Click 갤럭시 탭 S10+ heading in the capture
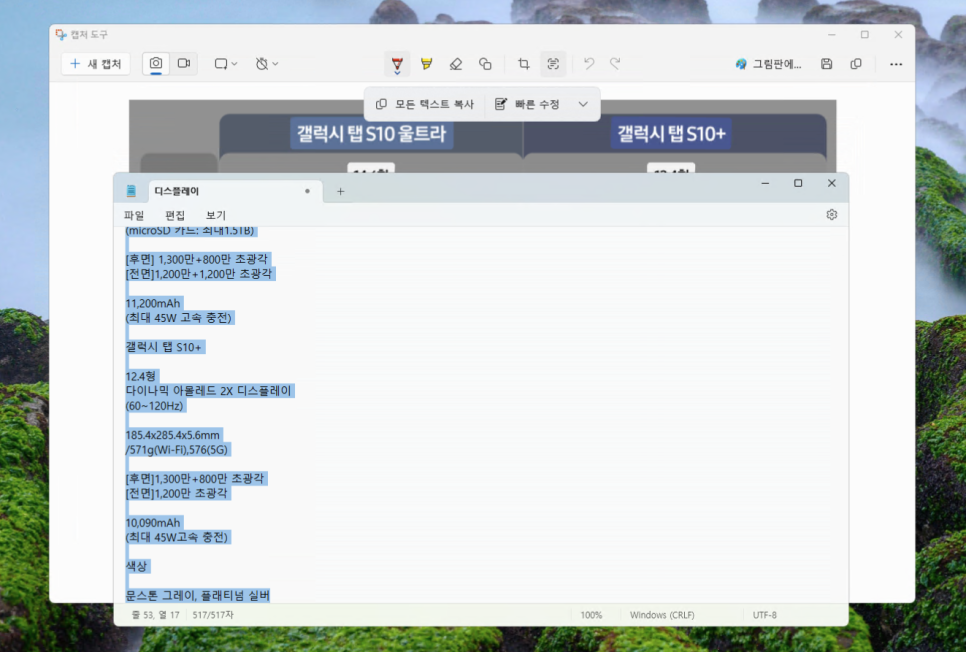The height and width of the screenshot is (652, 966). (x=672, y=133)
